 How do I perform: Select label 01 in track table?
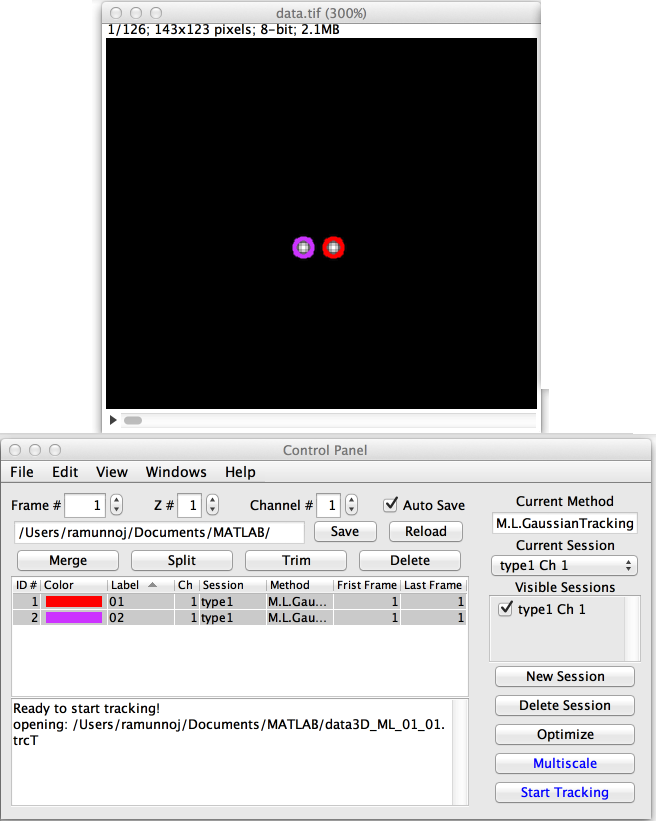tap(140, 602)
